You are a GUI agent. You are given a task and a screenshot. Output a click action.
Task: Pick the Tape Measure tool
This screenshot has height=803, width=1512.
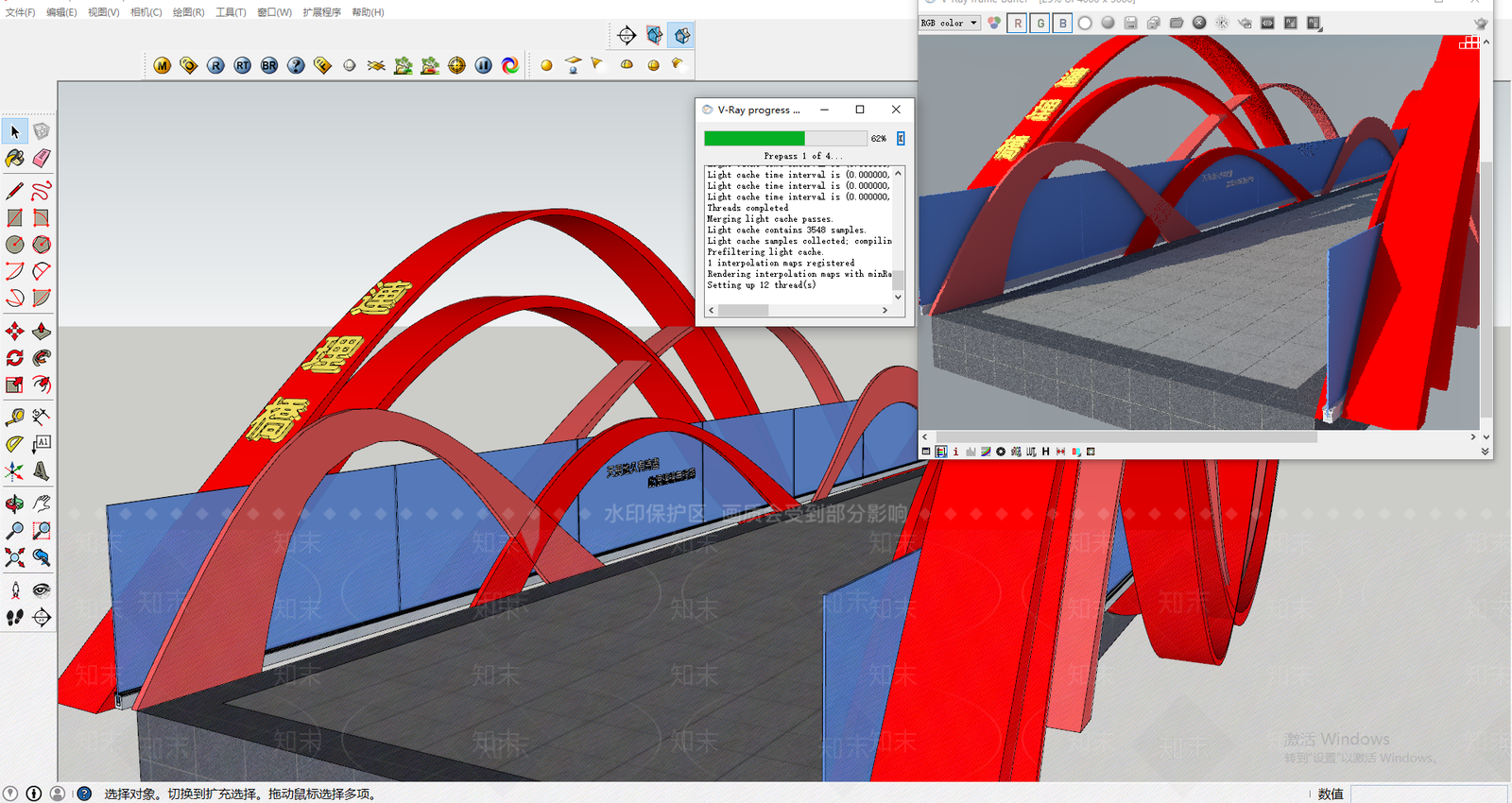tap(15, 417)
